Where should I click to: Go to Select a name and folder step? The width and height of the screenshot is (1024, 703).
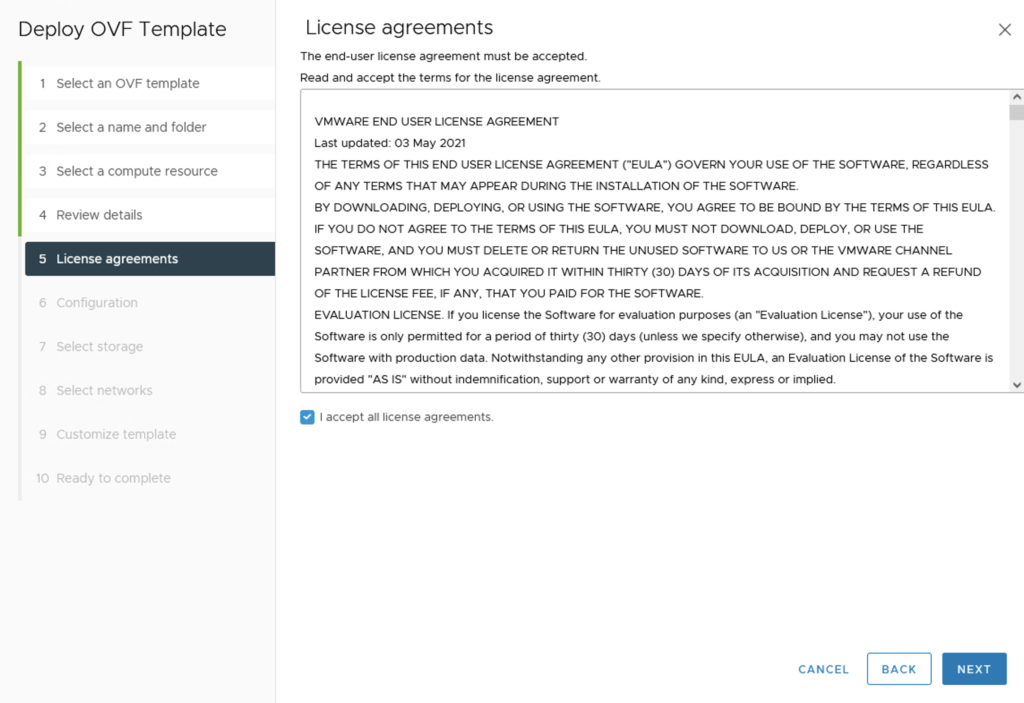point(131,127)
